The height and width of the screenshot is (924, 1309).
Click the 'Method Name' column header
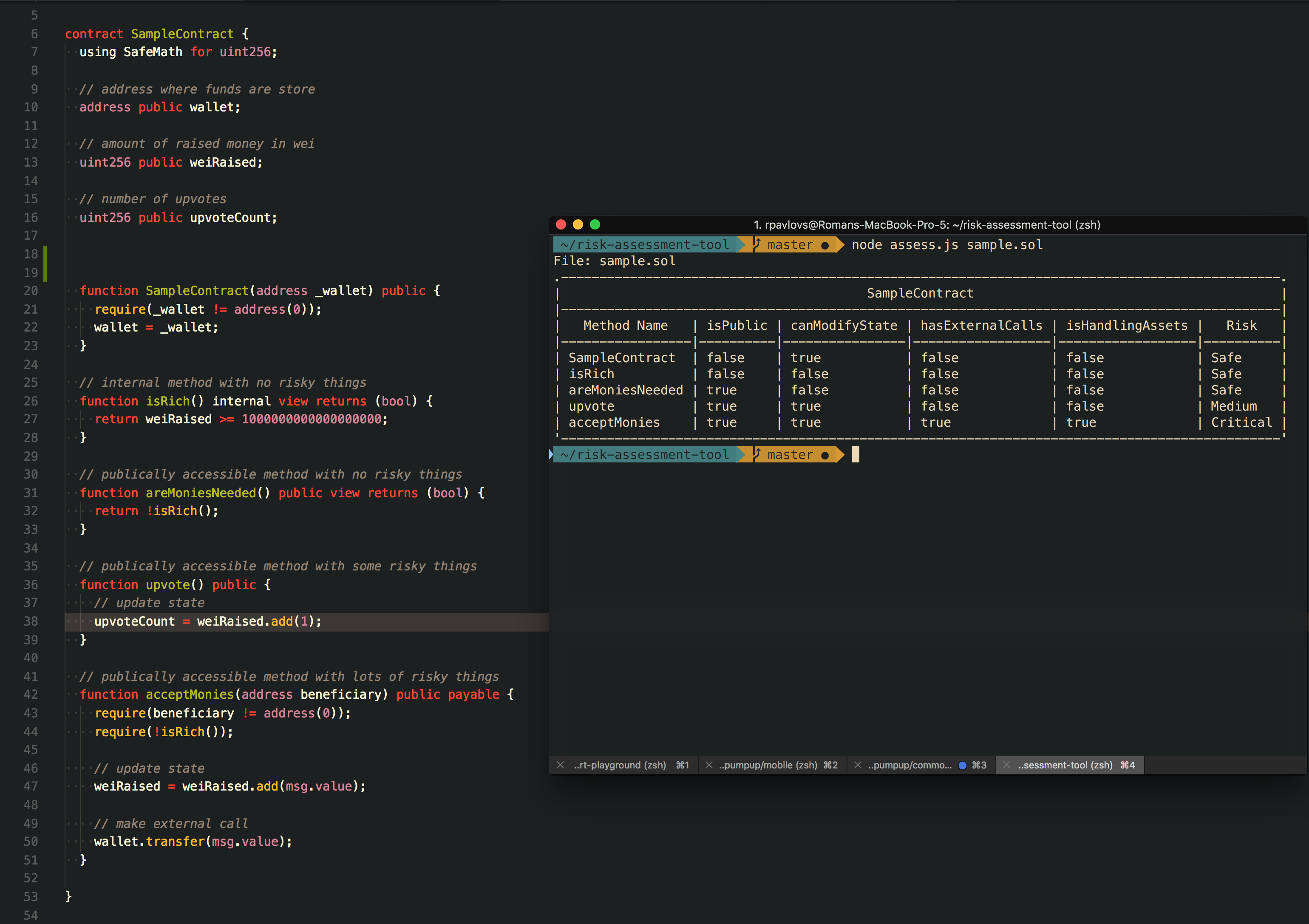pos(625,326)
